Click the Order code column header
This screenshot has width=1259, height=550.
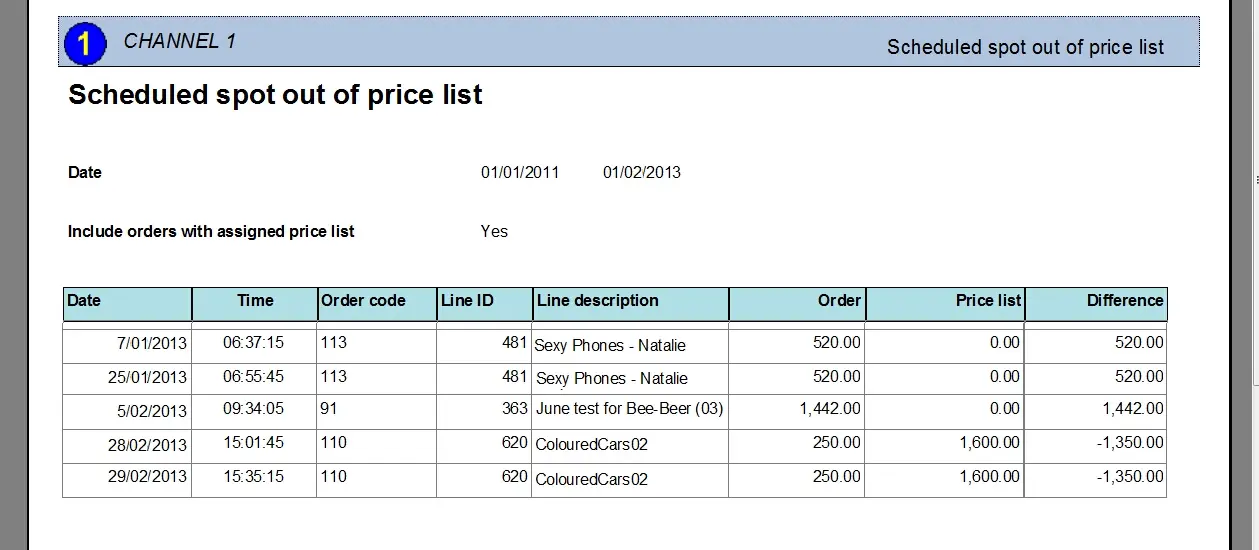(363, 301)
